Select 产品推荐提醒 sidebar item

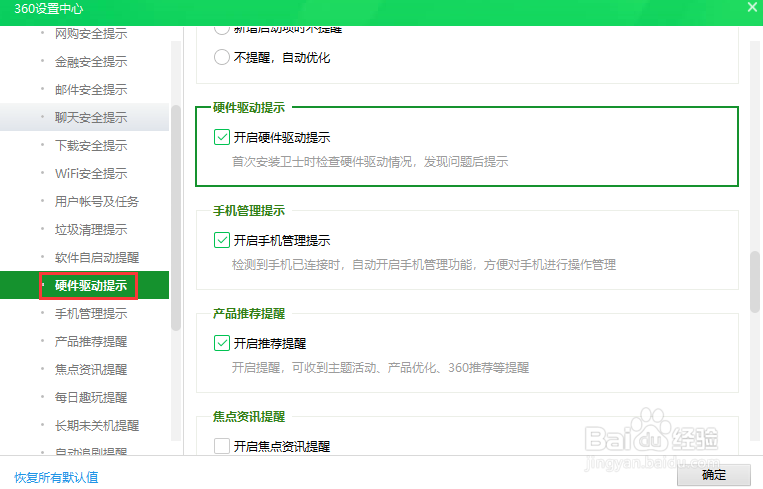91,342
